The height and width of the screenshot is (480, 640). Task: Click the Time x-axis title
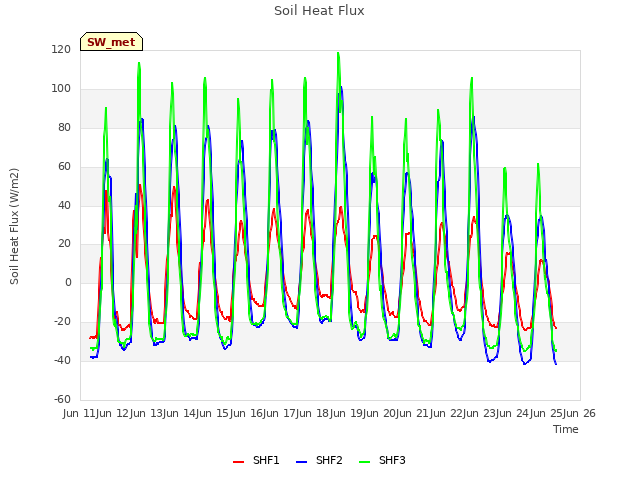click(566, 429)
